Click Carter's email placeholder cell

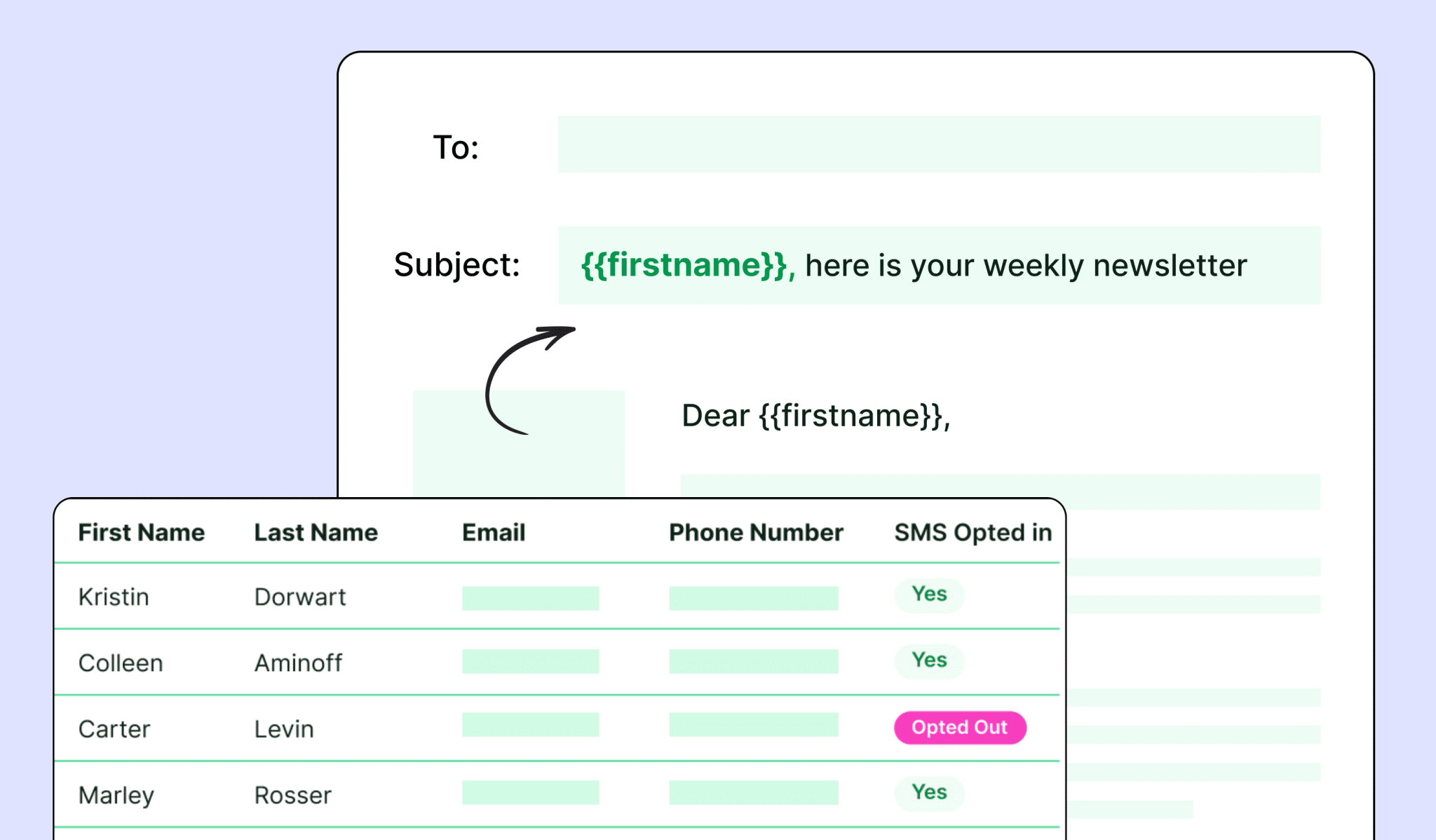pos(531,724)
